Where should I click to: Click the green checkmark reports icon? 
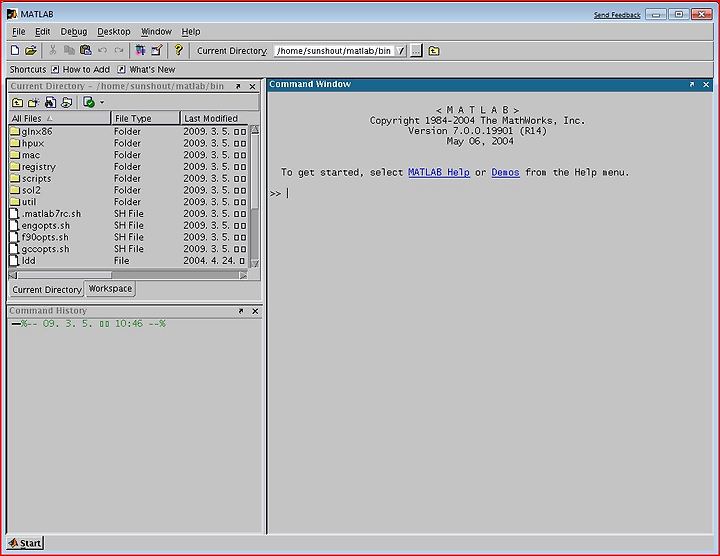click(89, 102)
